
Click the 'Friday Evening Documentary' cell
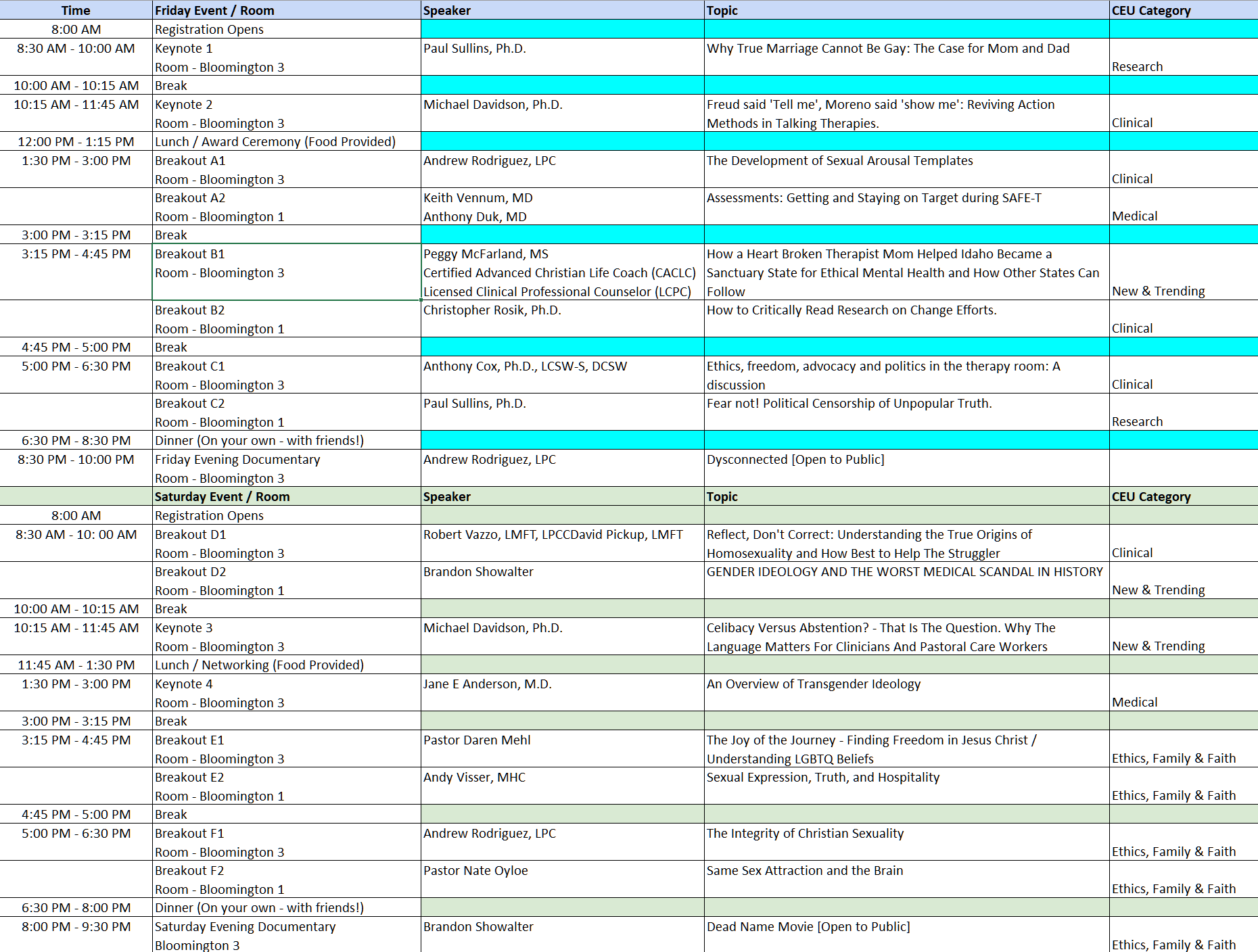coord(287,468)
